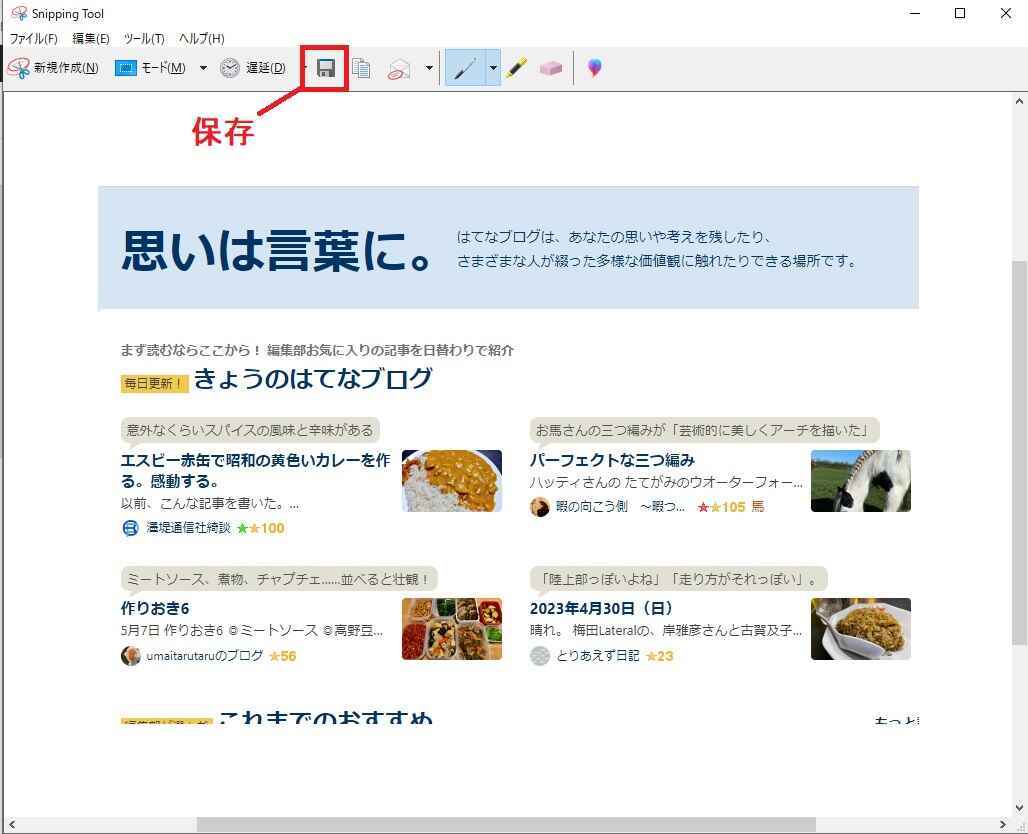Image resolution: width=1028 pixels, height=834 pixels.
Task: Click the ★23 star count
Action: tap(660, 656)
